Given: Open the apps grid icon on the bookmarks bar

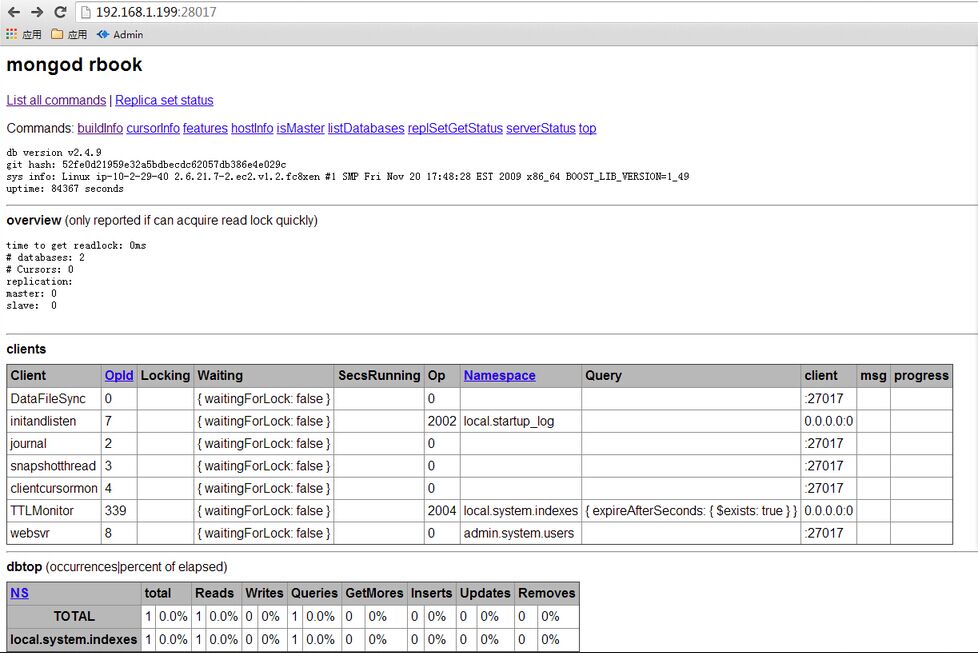Looking at the screenshot, I should pyautogui.click(x=11, y=34).
